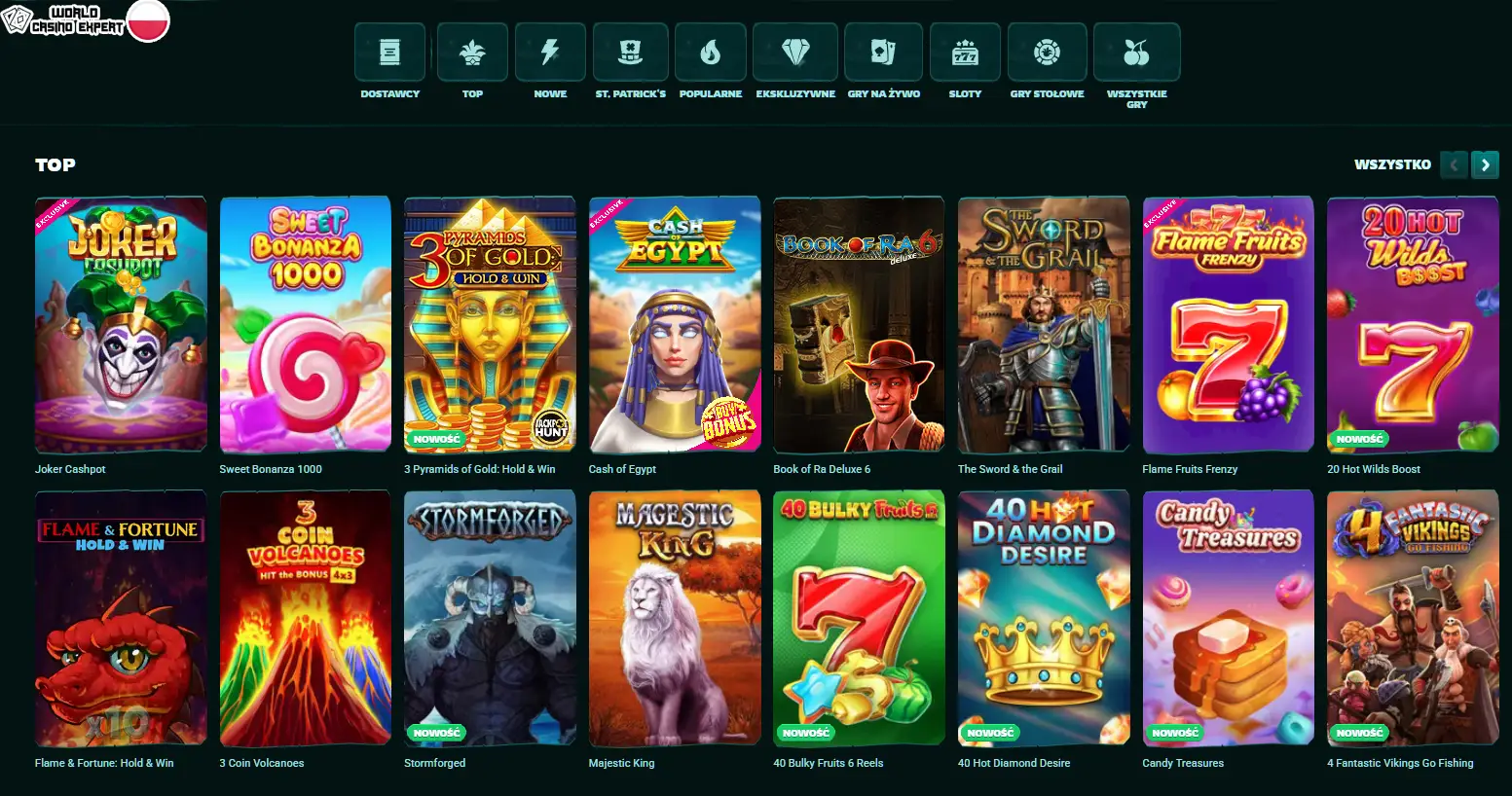Open 3 Pyramids of Gold thumbnail
1512x796 pixels.
tap(490, 325)
